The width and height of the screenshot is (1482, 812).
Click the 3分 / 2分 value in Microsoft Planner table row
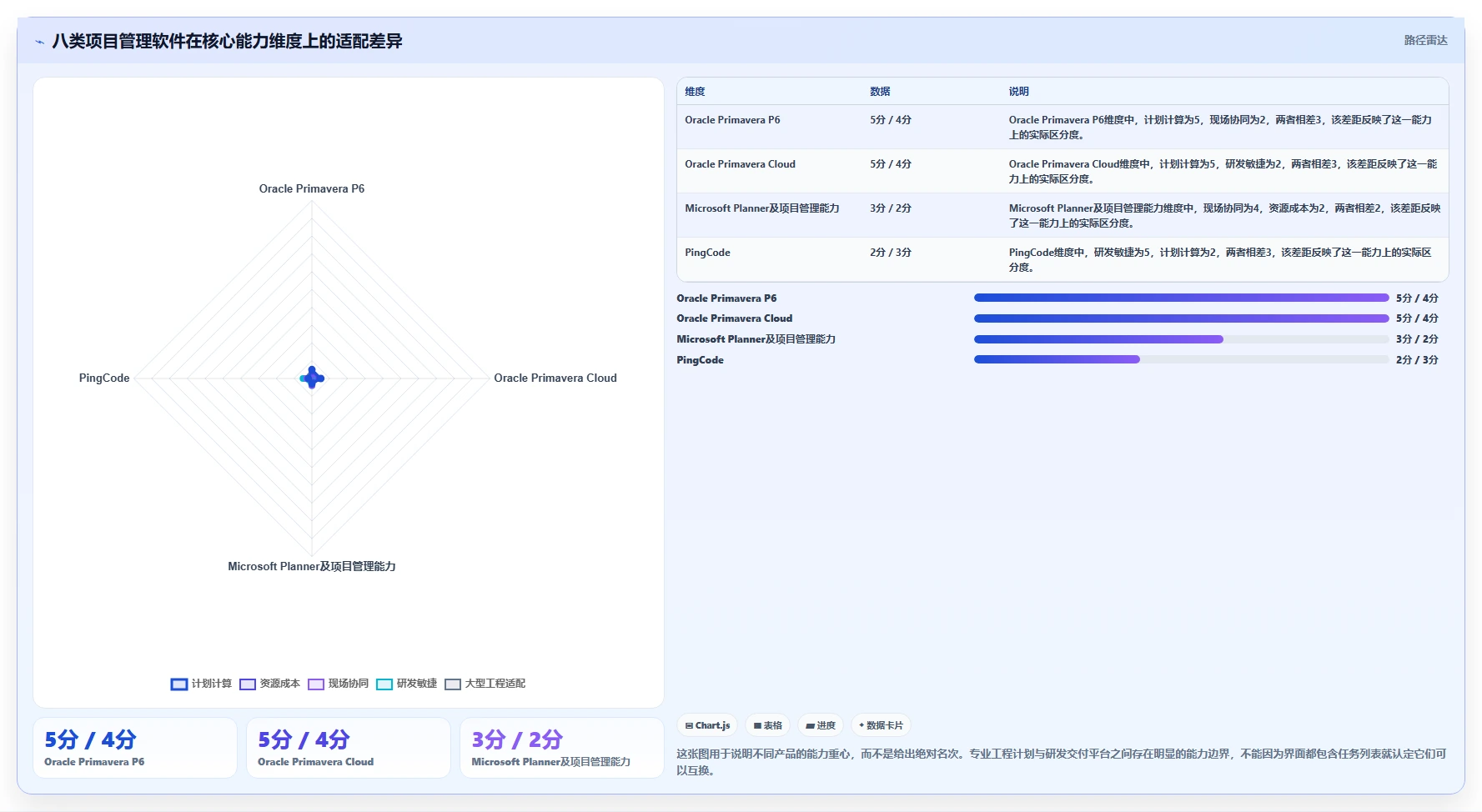point(891,208)
